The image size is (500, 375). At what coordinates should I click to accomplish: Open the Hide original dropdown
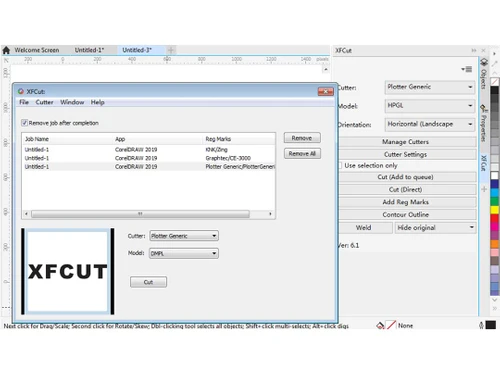pyautogui.click(x=435, y=228)
